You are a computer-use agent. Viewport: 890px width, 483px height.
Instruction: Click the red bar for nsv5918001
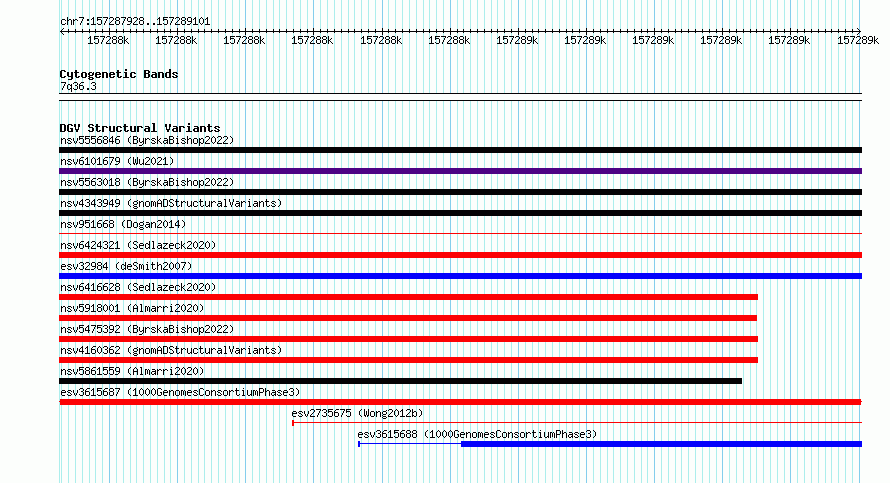408,318
